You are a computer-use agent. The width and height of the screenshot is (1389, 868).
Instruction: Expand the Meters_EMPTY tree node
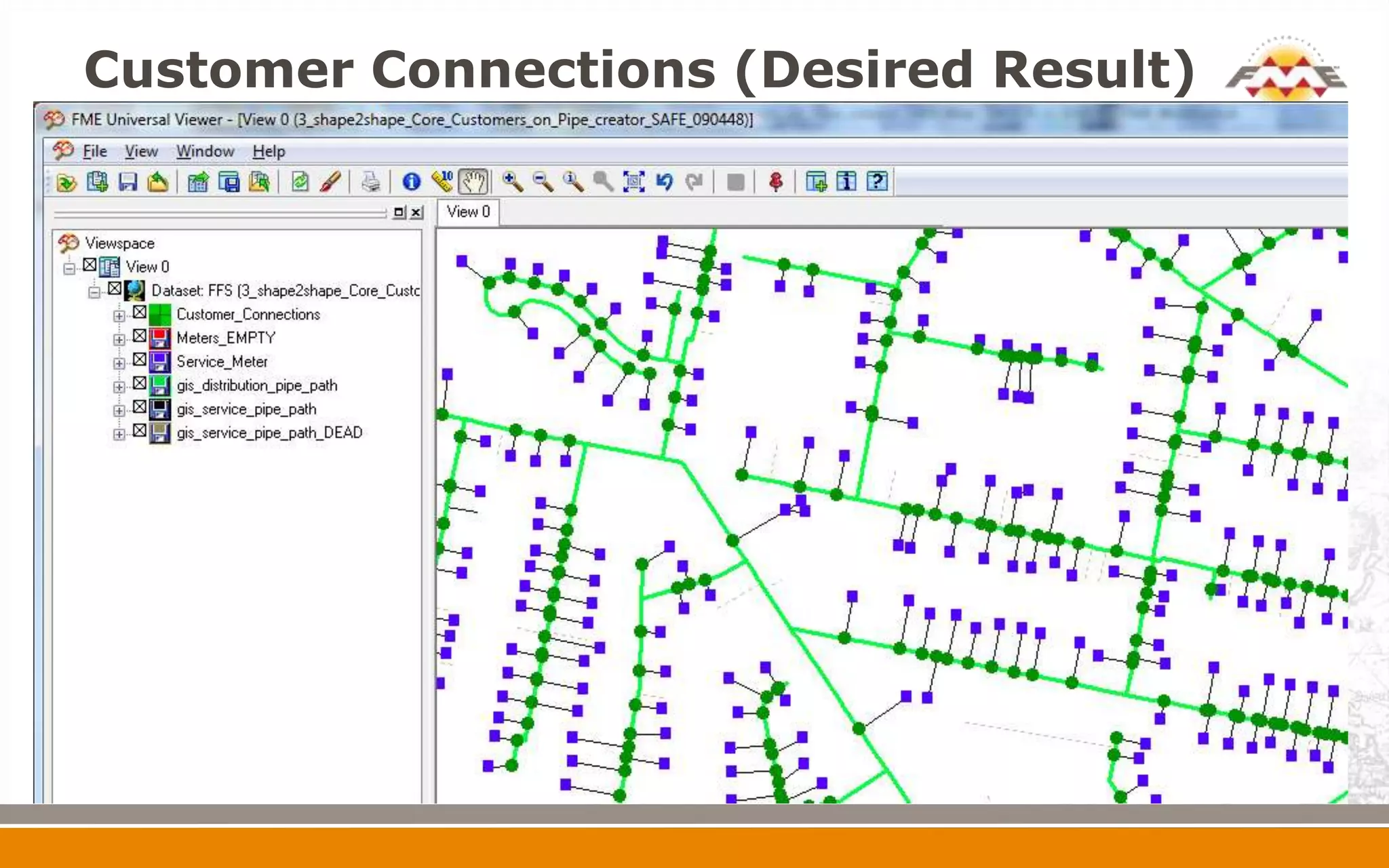pyautogui.click(x=119, y=340)
